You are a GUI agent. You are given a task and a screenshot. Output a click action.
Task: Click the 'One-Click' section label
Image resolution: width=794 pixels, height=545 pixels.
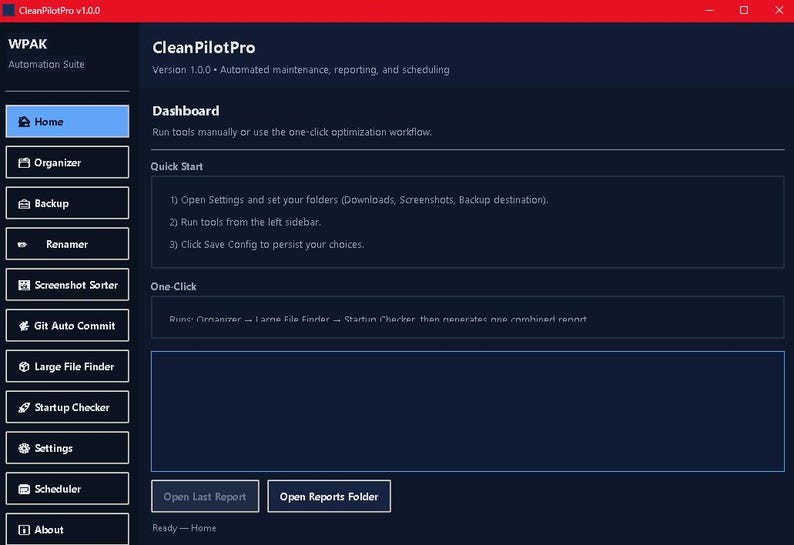[173, 287]
